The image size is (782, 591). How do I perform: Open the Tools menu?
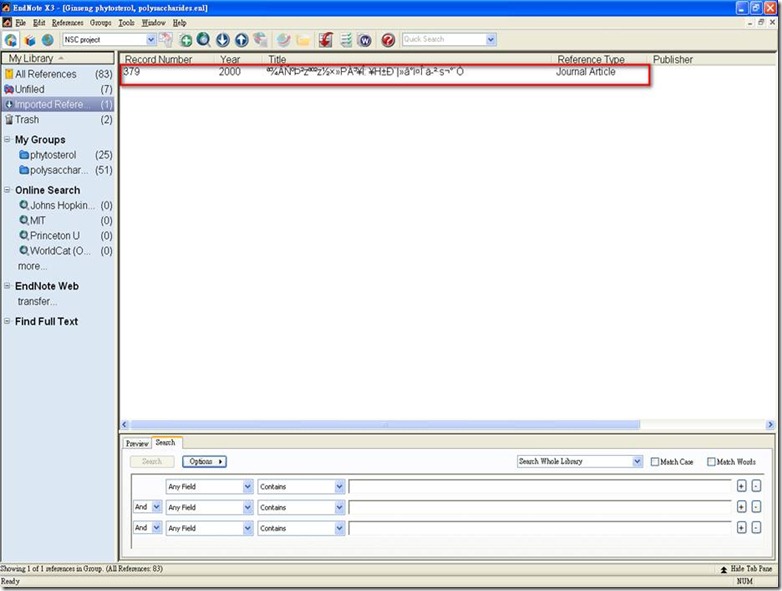(x=126, y=23)
